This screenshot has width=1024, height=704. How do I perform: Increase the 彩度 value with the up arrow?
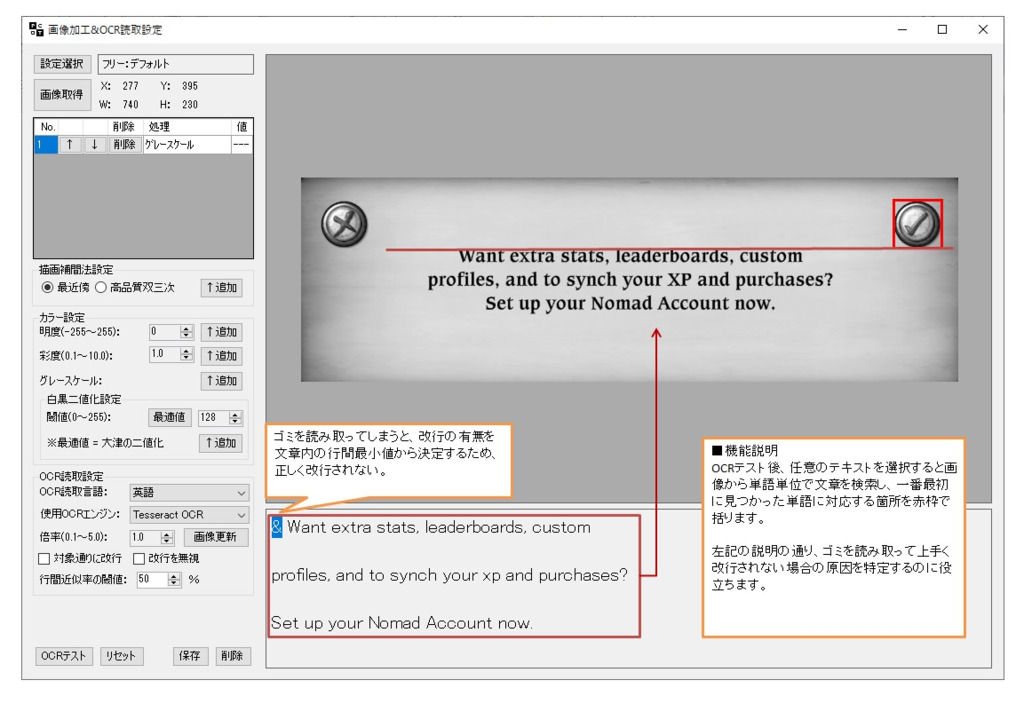(187, 351)
